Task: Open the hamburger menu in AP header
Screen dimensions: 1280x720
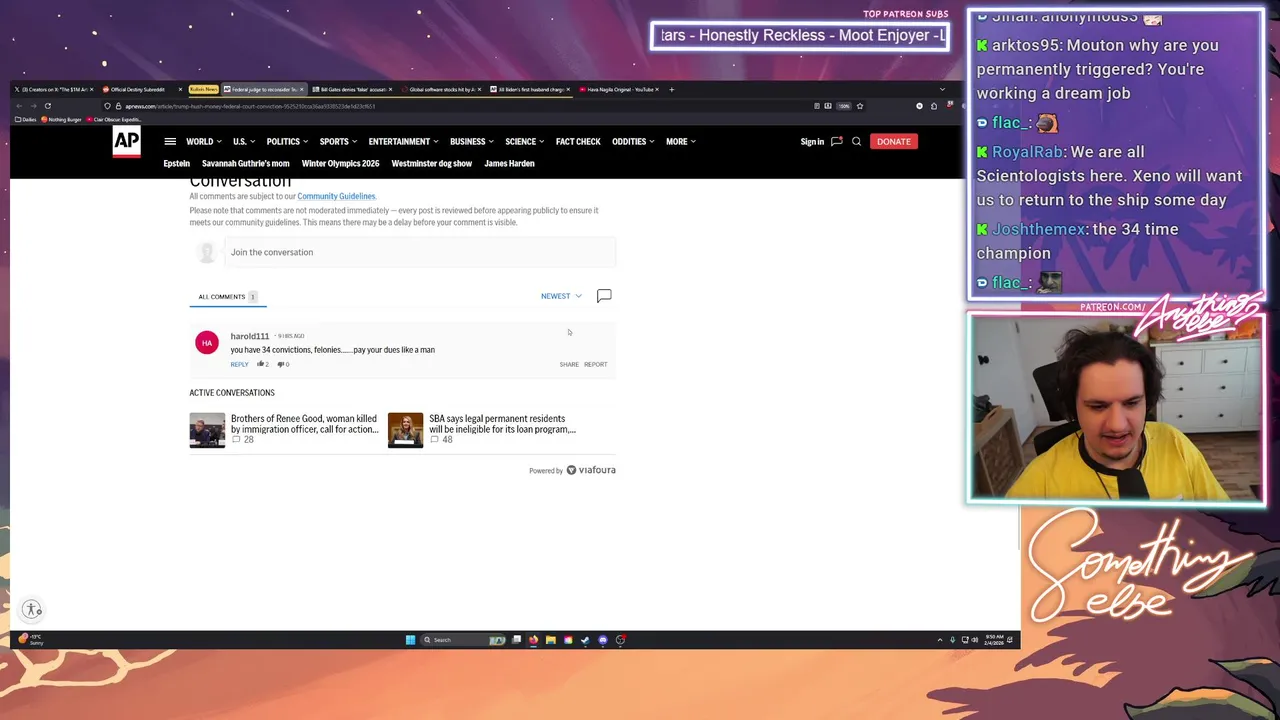Action: pos(170,142)
